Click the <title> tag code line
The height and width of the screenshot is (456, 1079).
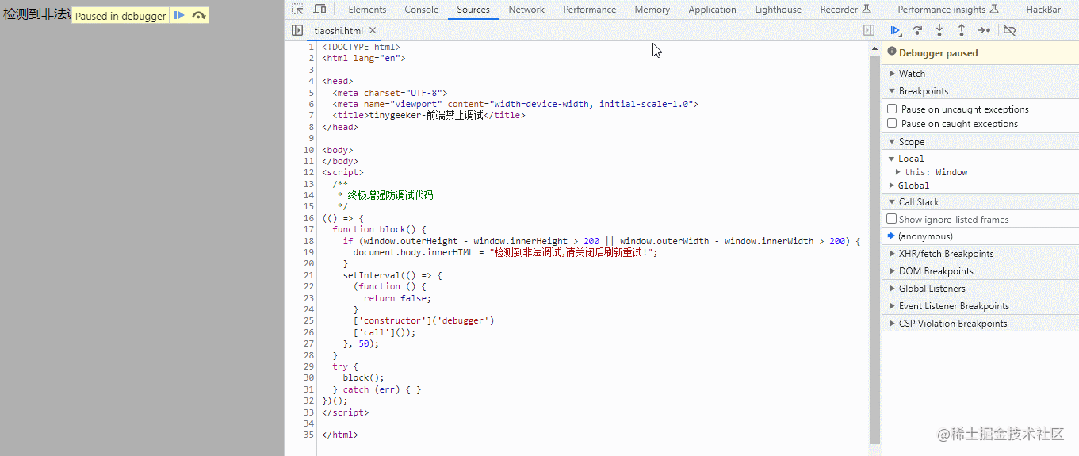click(x=429, y=116)
